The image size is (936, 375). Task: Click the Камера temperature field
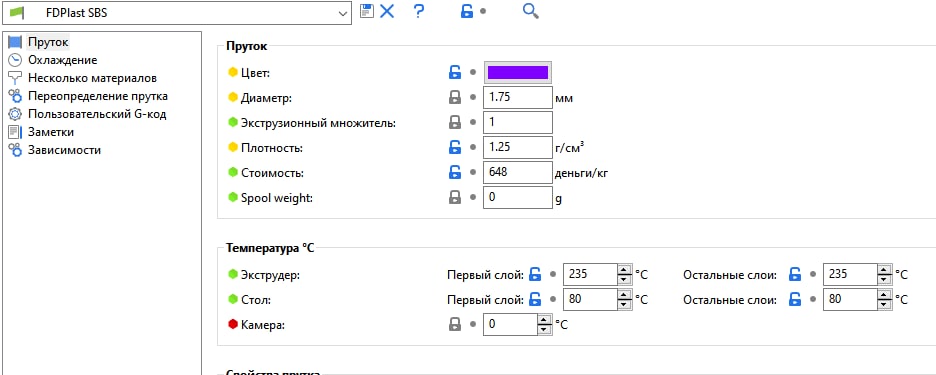510,324
